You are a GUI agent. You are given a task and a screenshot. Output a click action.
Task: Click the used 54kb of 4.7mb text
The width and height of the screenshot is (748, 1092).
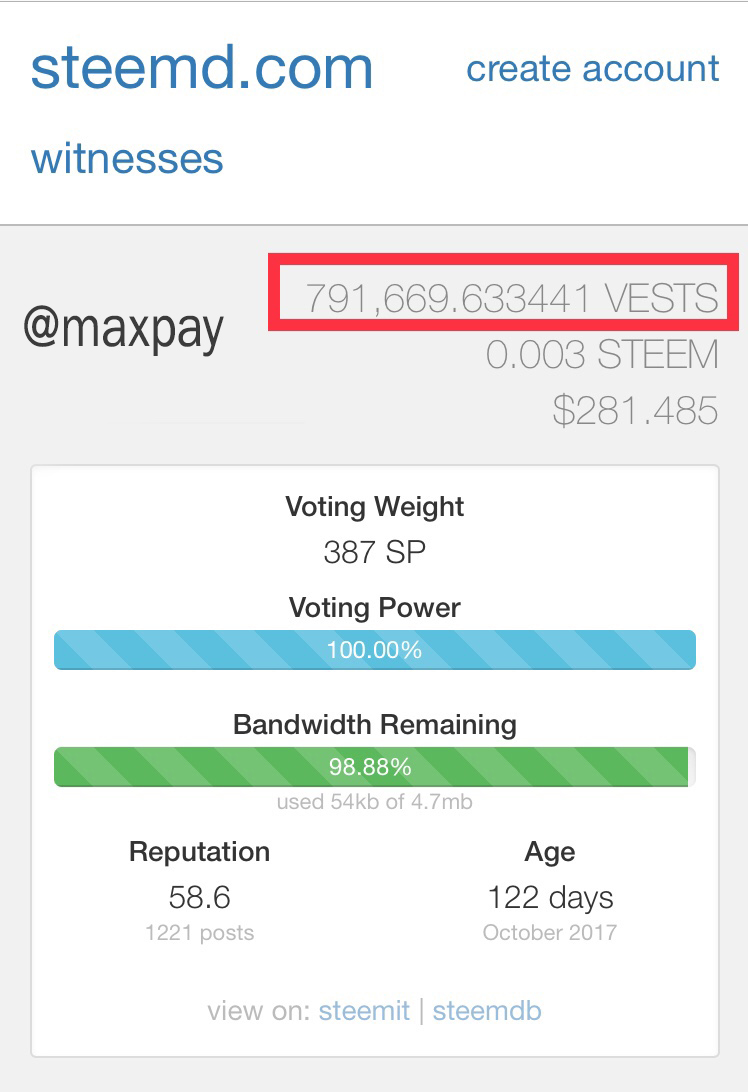click(375, 802)
